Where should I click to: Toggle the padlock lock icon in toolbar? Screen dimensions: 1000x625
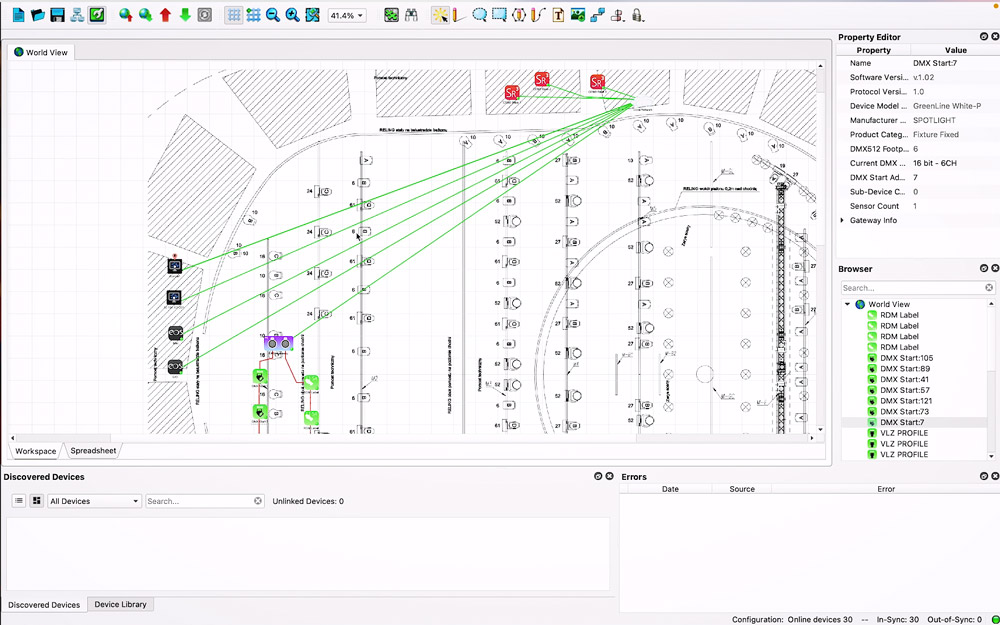click(x=637, y=15)
